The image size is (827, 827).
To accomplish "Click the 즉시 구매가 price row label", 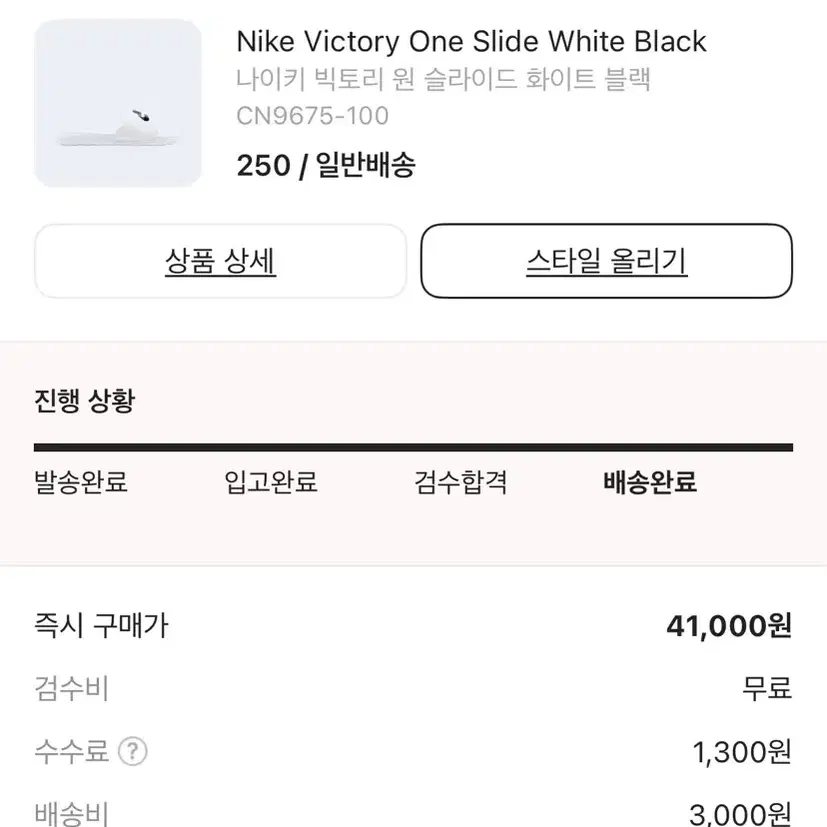I will [101, 626].
